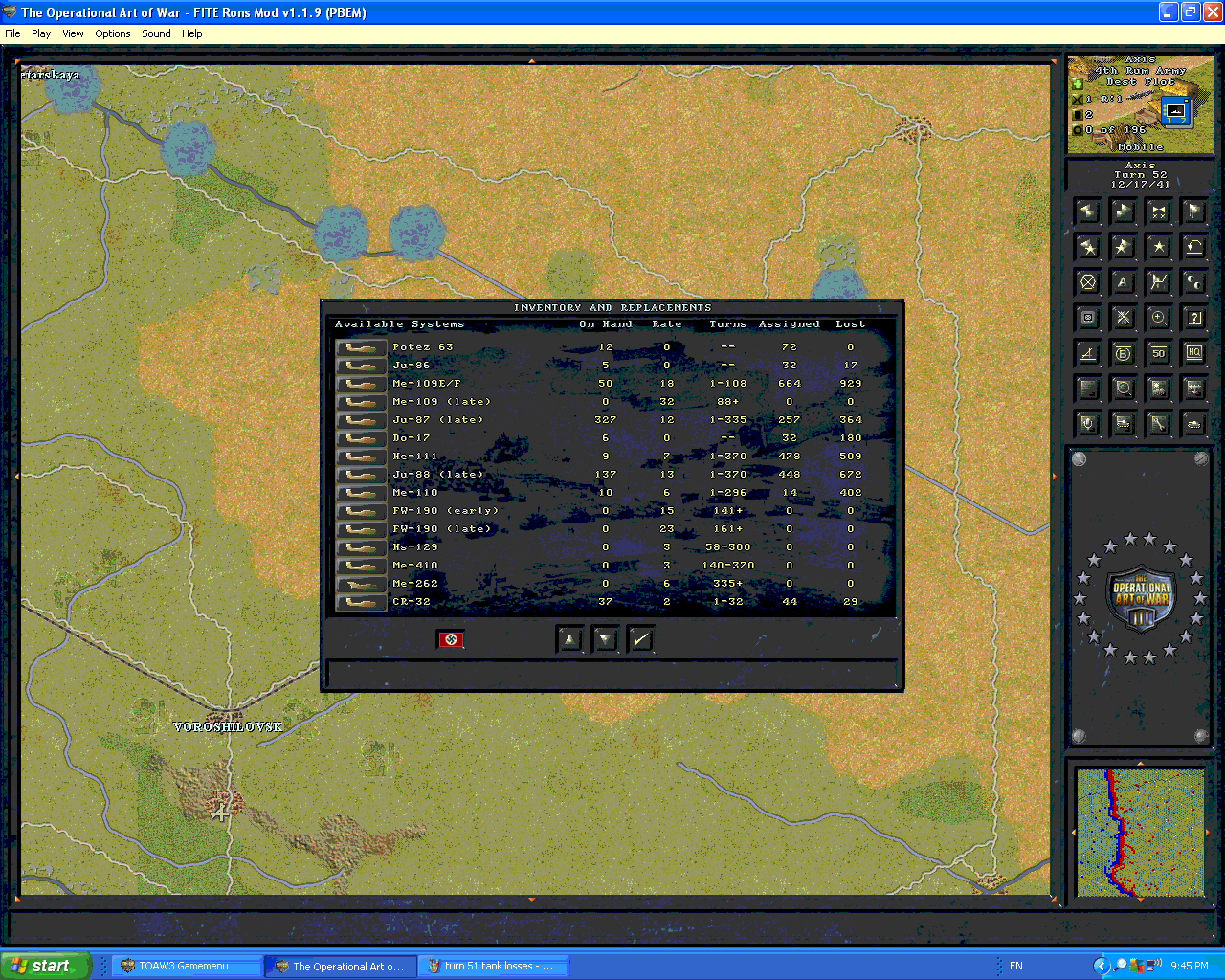Click the triangle angle icon
Viewport: 1225px width, 980px height.
(x=1087, y=353)
